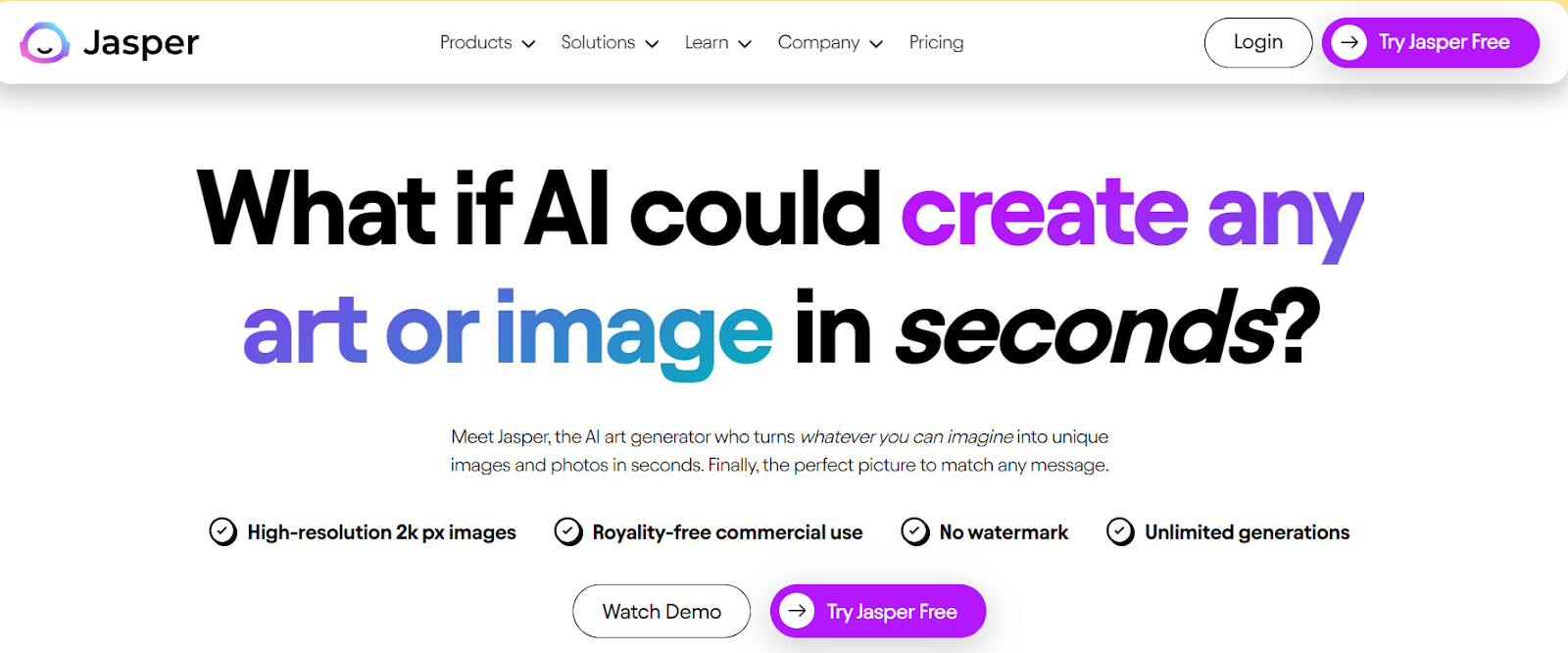This screenshot has width=1568, height=653.
Task: Expand the Learn dropdown chevron
Action: (745, 44)
